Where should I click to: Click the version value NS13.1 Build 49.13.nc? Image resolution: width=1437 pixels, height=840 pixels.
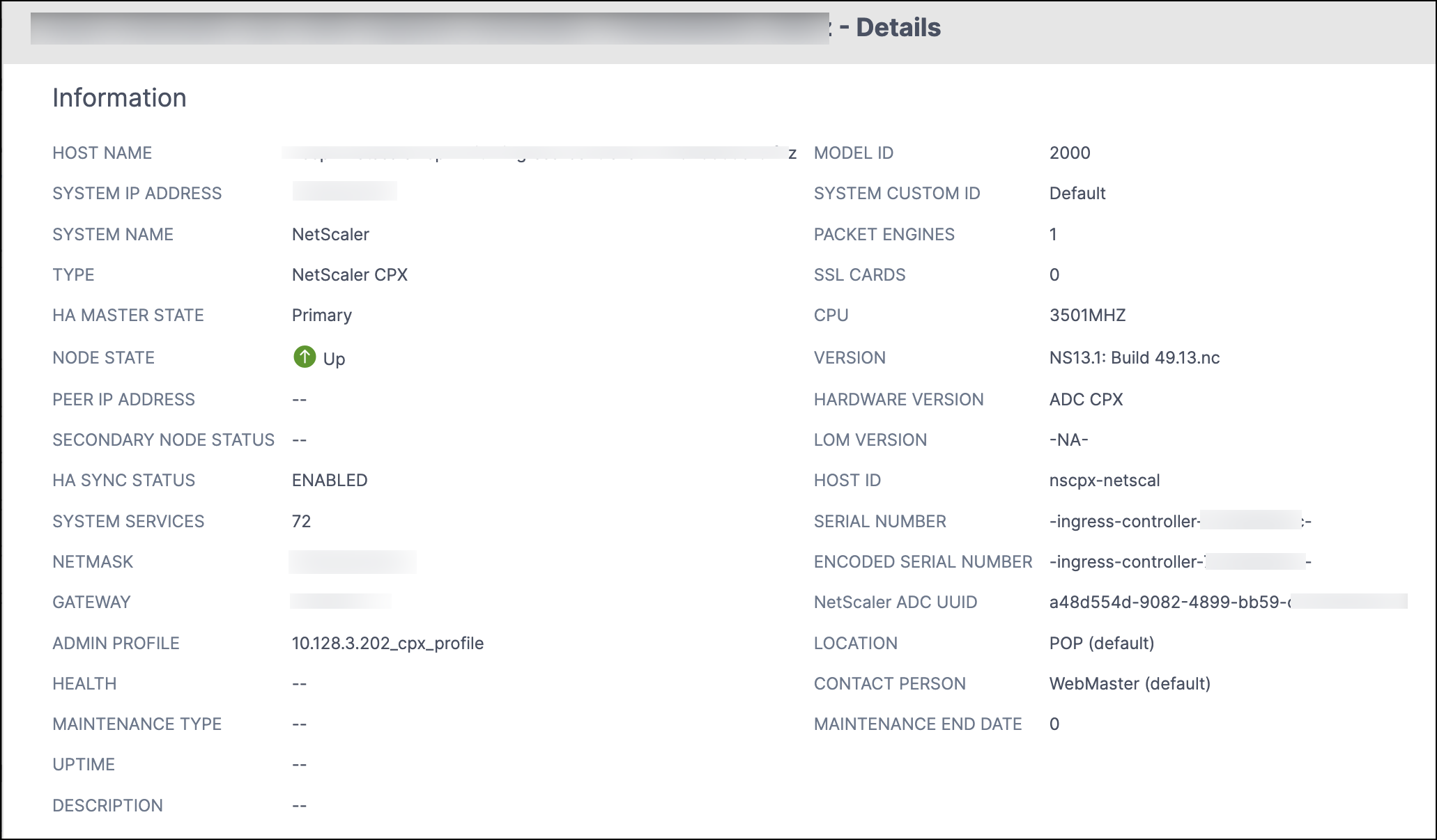tap(1135, 357)
